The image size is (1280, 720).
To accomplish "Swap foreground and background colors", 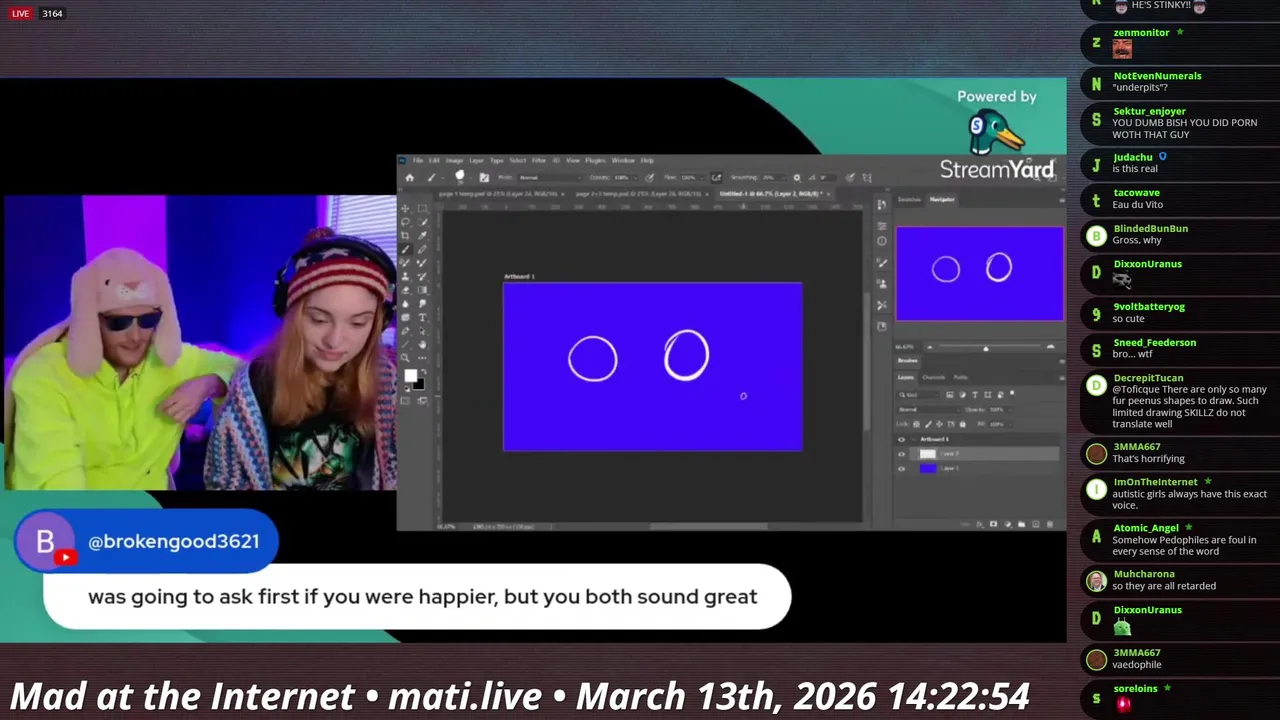I will coord(424,372).
